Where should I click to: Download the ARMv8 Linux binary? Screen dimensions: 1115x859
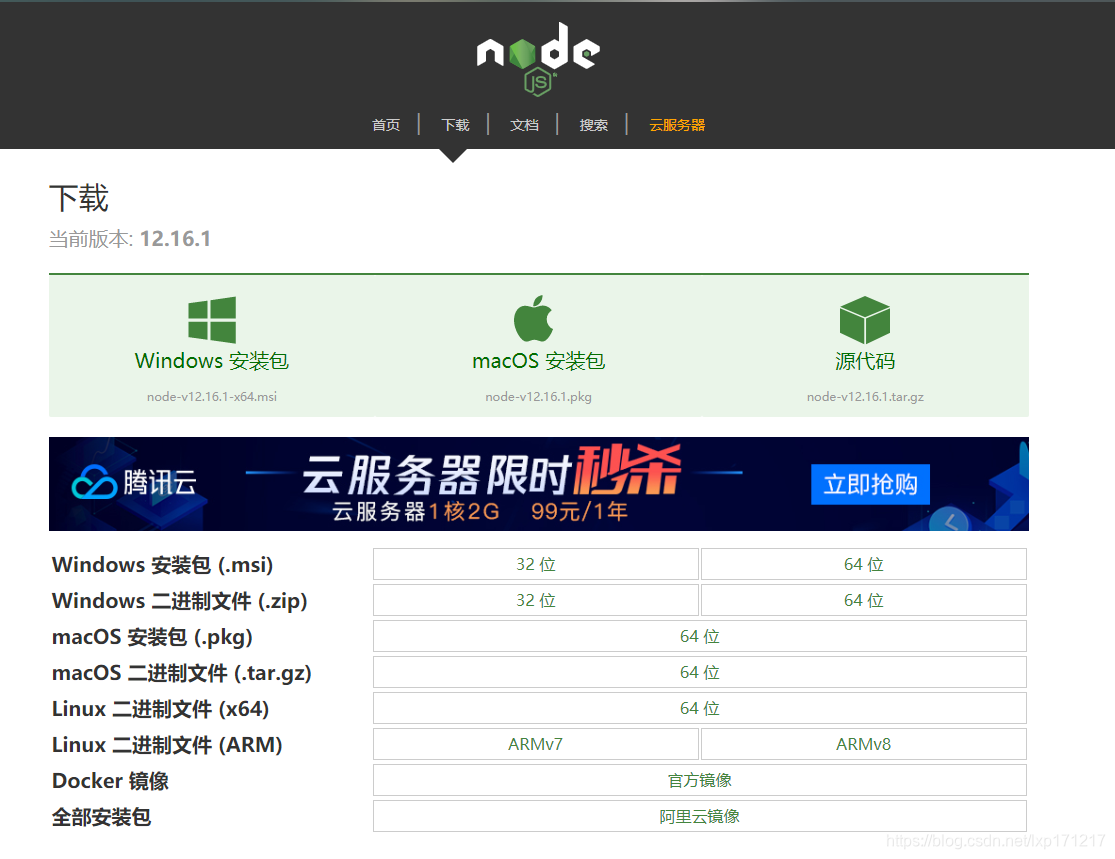coord(863,745)
